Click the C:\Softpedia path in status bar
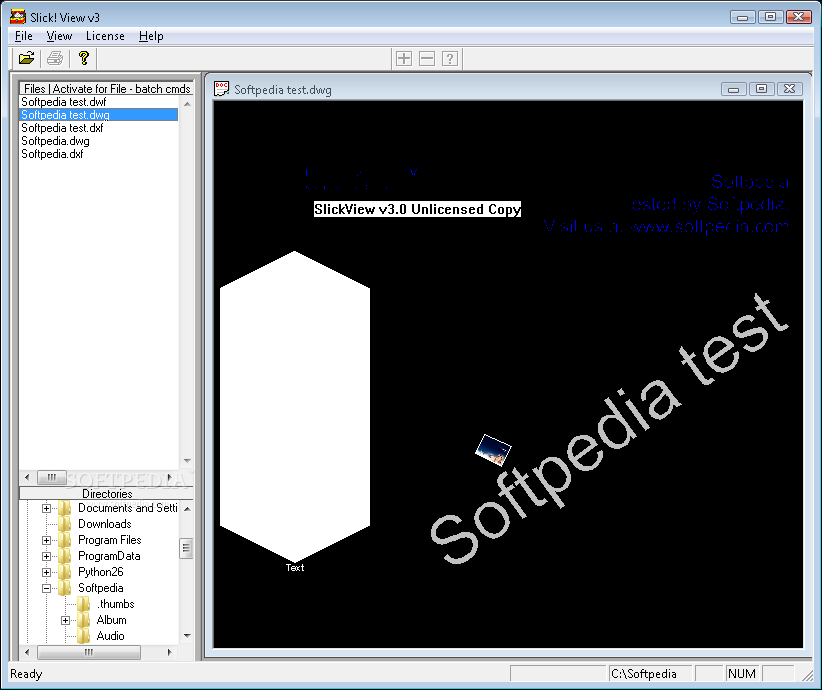This screenshot has width=822, height=690. coord(644,674)
